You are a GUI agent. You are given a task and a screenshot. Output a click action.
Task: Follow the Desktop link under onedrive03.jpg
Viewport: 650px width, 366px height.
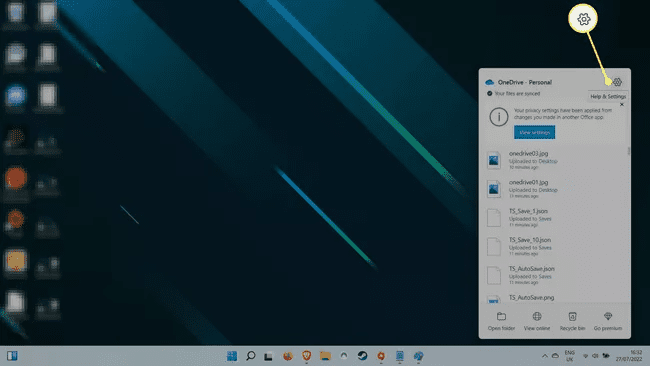tap(548, 161)
